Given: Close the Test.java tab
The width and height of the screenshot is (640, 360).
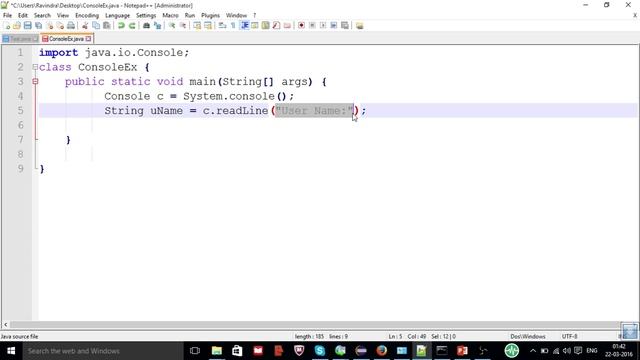Looking at the screenshot, I should 36,39.
